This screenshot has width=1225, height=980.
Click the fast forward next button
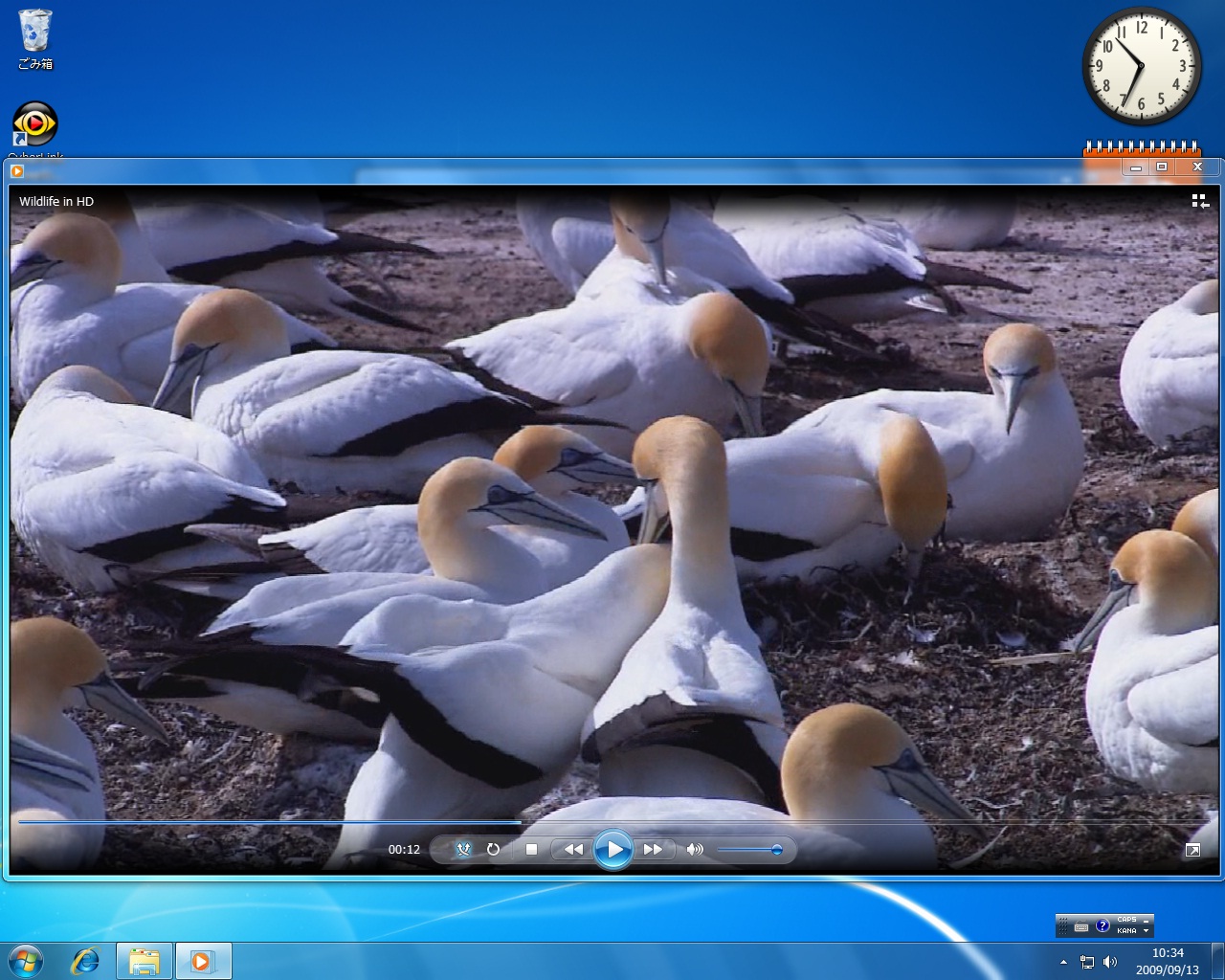(x=654, y=849)
